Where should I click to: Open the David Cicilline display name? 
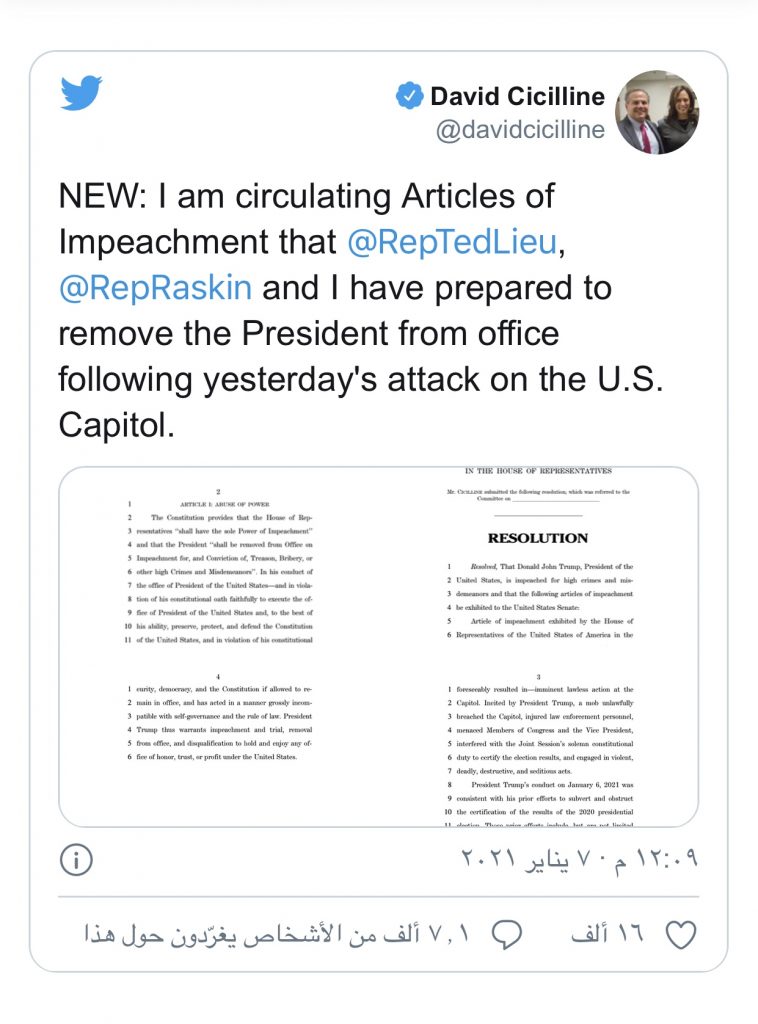[x=517, y=97]
